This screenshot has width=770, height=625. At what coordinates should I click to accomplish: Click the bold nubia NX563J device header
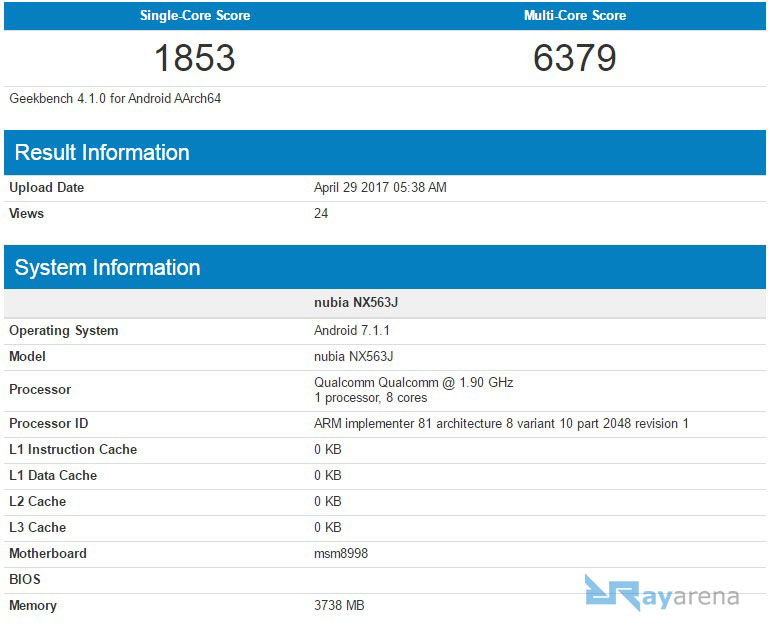tap(356, 302)
